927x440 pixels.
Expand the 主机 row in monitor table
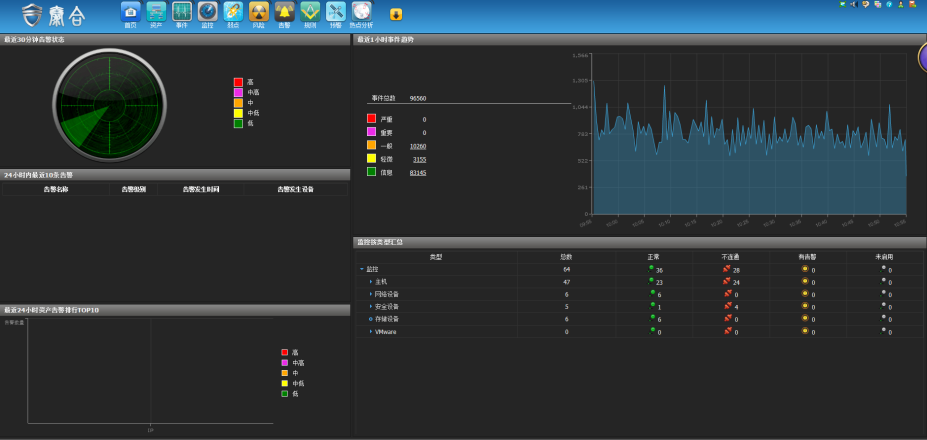coord(370,282)
